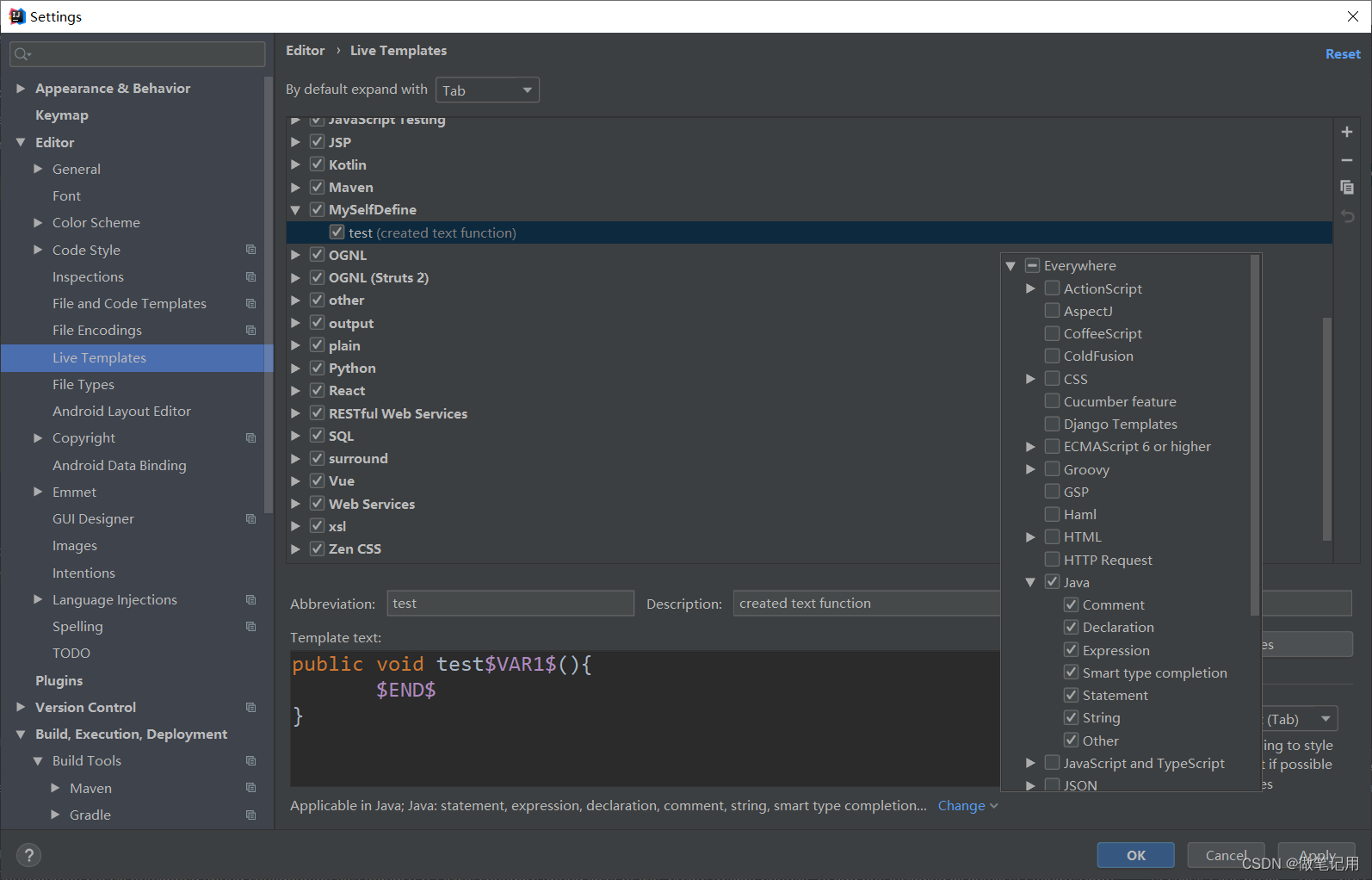Viewport: 1372px width, 880px height.
Task: Collapse the Editor settings section
Action: coord(21,142)
